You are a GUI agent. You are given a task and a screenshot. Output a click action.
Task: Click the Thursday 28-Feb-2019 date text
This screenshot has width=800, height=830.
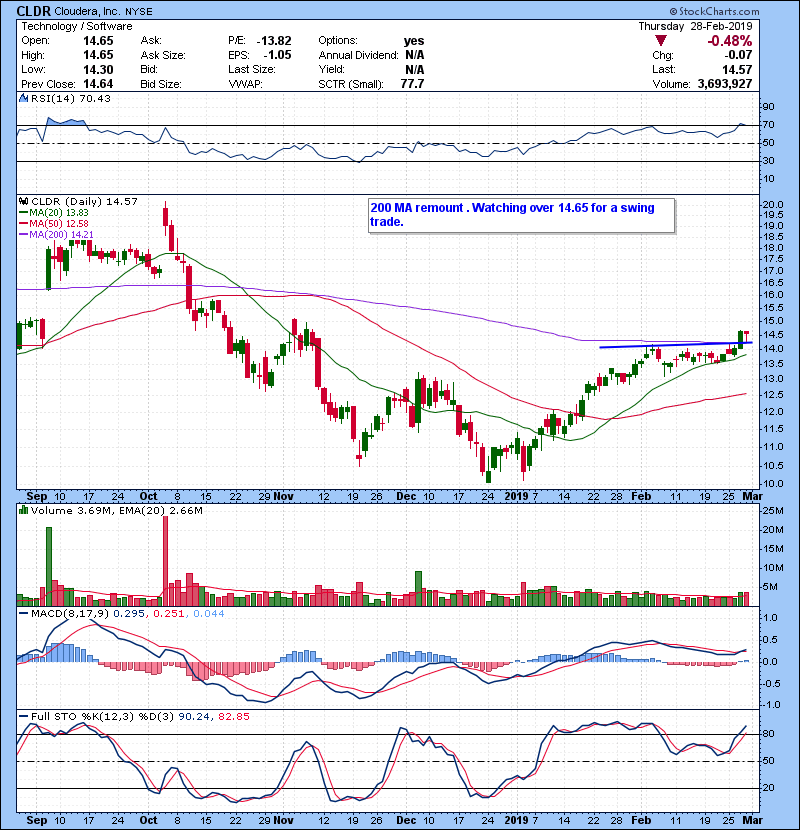695,26
